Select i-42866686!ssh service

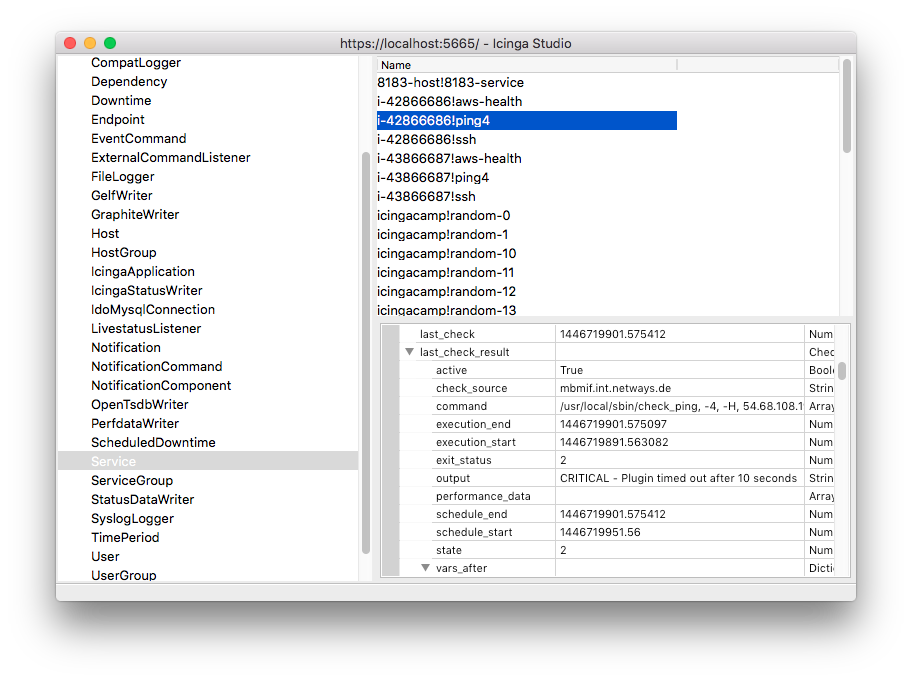(x=426, y=140)
